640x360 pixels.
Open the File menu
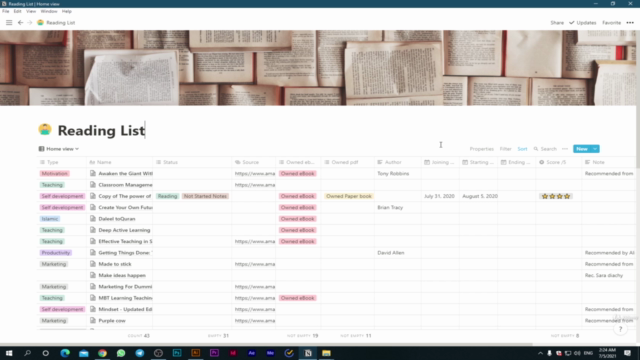click(6, 11)
